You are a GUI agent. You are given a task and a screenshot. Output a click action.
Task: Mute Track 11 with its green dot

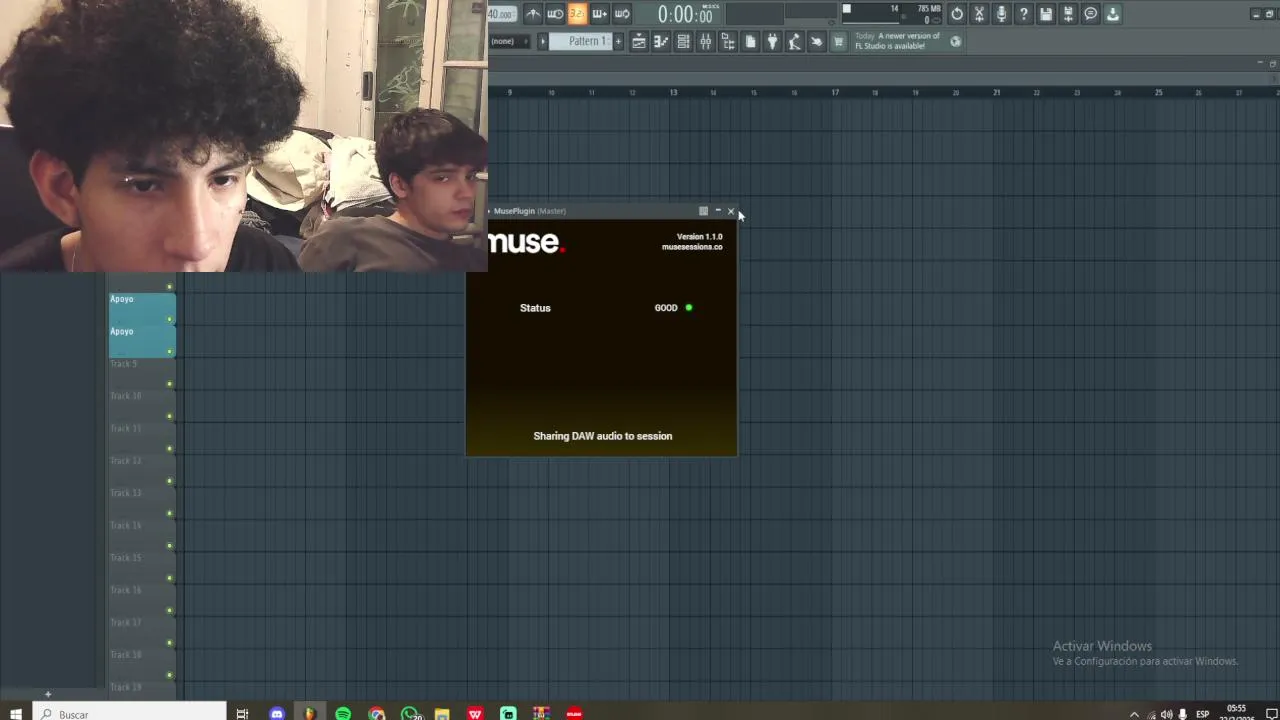pyautogui.click(x=170, y=448)
